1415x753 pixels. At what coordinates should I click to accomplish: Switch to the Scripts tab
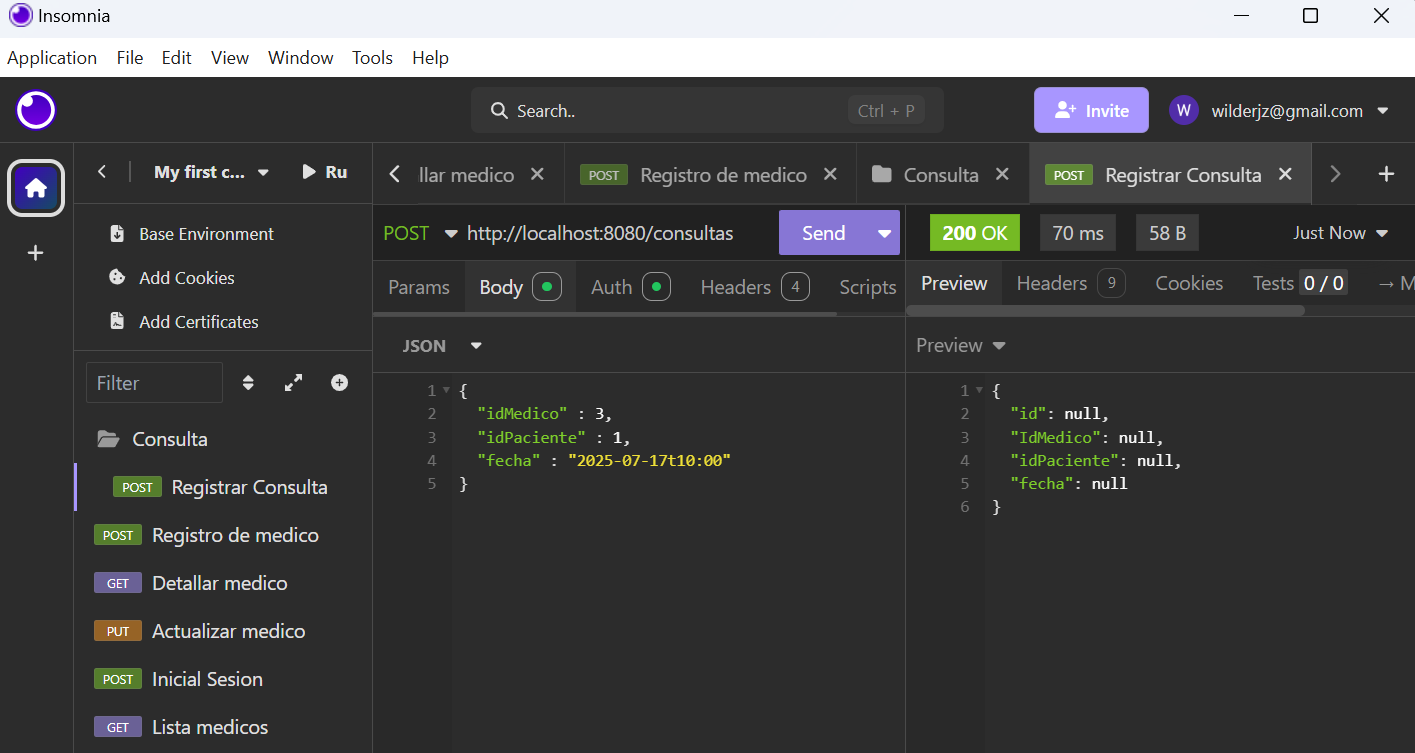pos(867,287)
